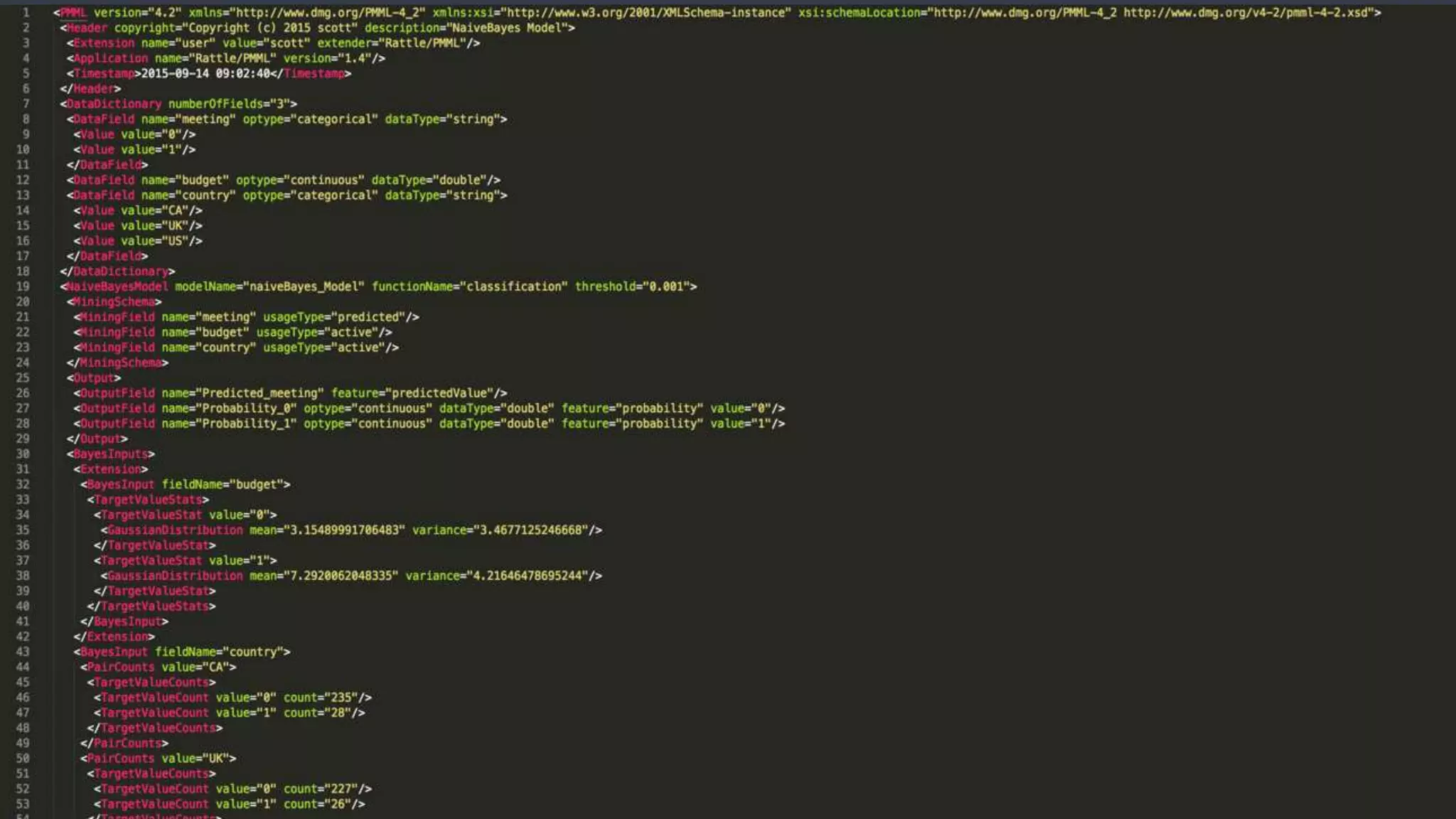Click line number 43 in the gutter
The width and height of the screenshot is (1456, 819).
coord(23,652)
